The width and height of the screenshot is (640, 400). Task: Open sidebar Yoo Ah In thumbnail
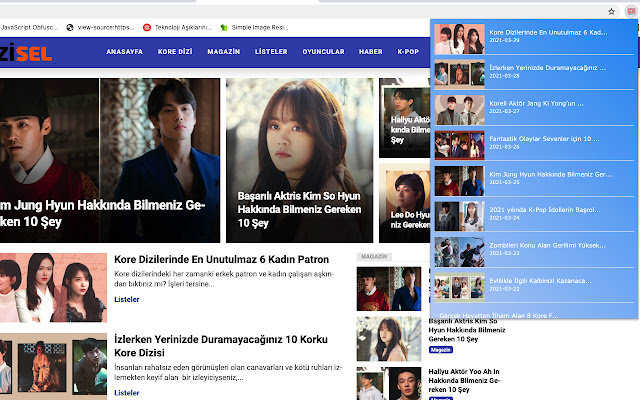click(389, 383)
